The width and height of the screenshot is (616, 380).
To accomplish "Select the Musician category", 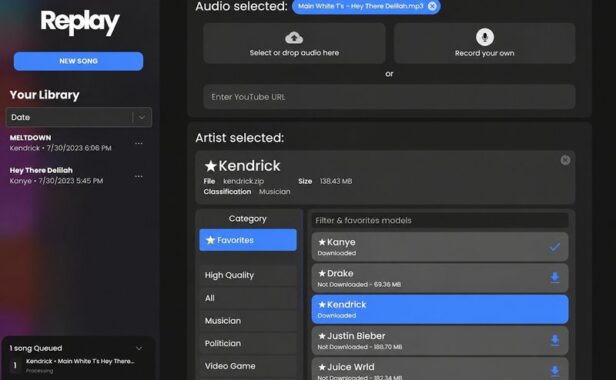I will click(x=248, y=321).
